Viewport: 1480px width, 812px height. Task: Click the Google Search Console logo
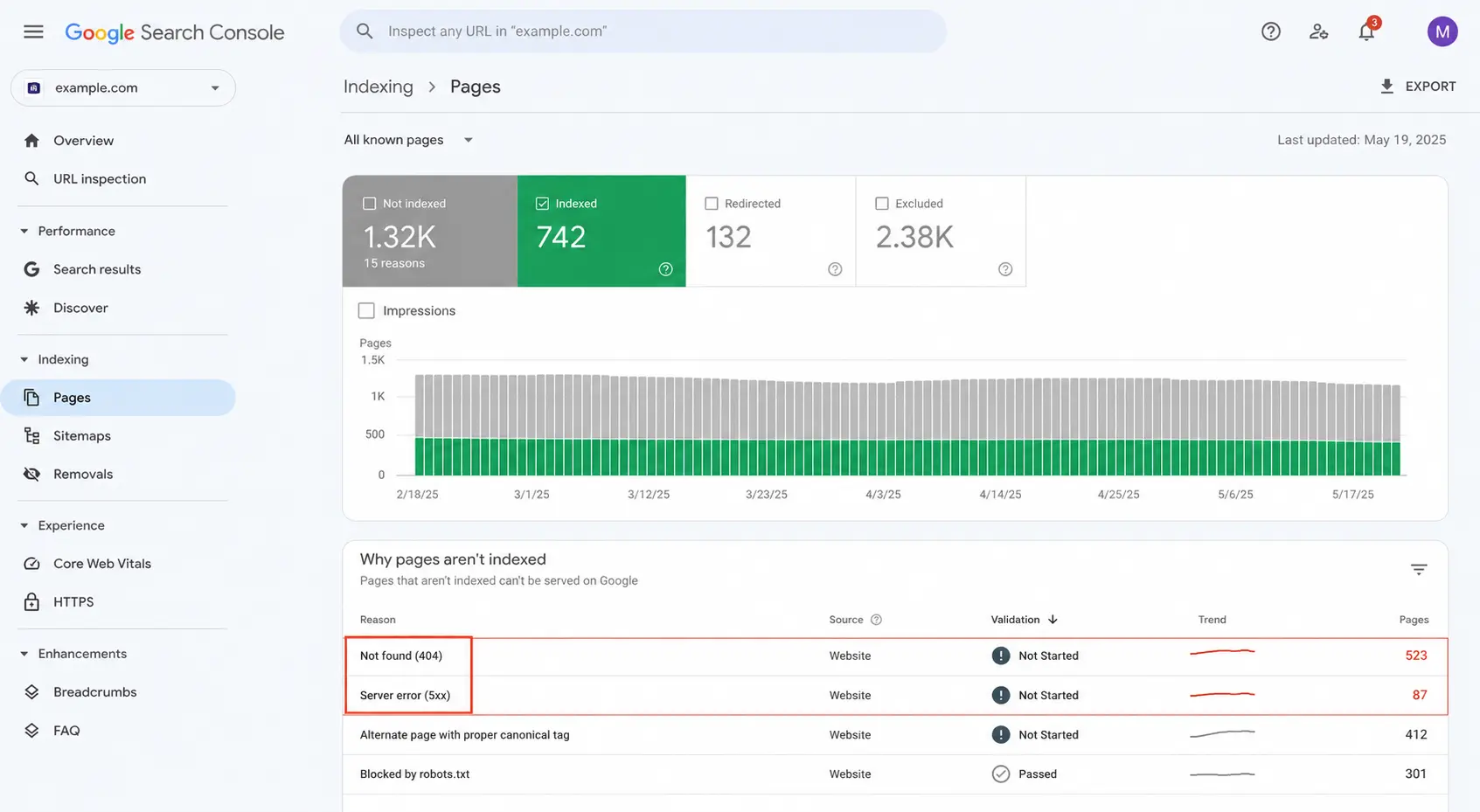[x=175, y=32]
